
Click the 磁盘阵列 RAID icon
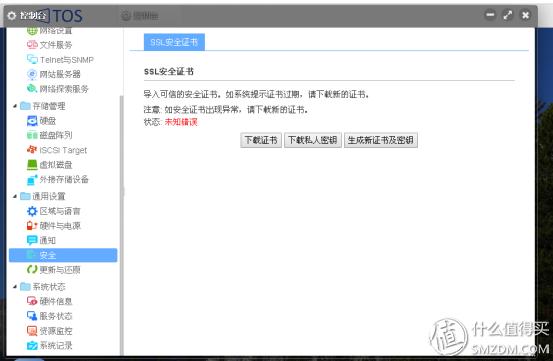(32, 135)
